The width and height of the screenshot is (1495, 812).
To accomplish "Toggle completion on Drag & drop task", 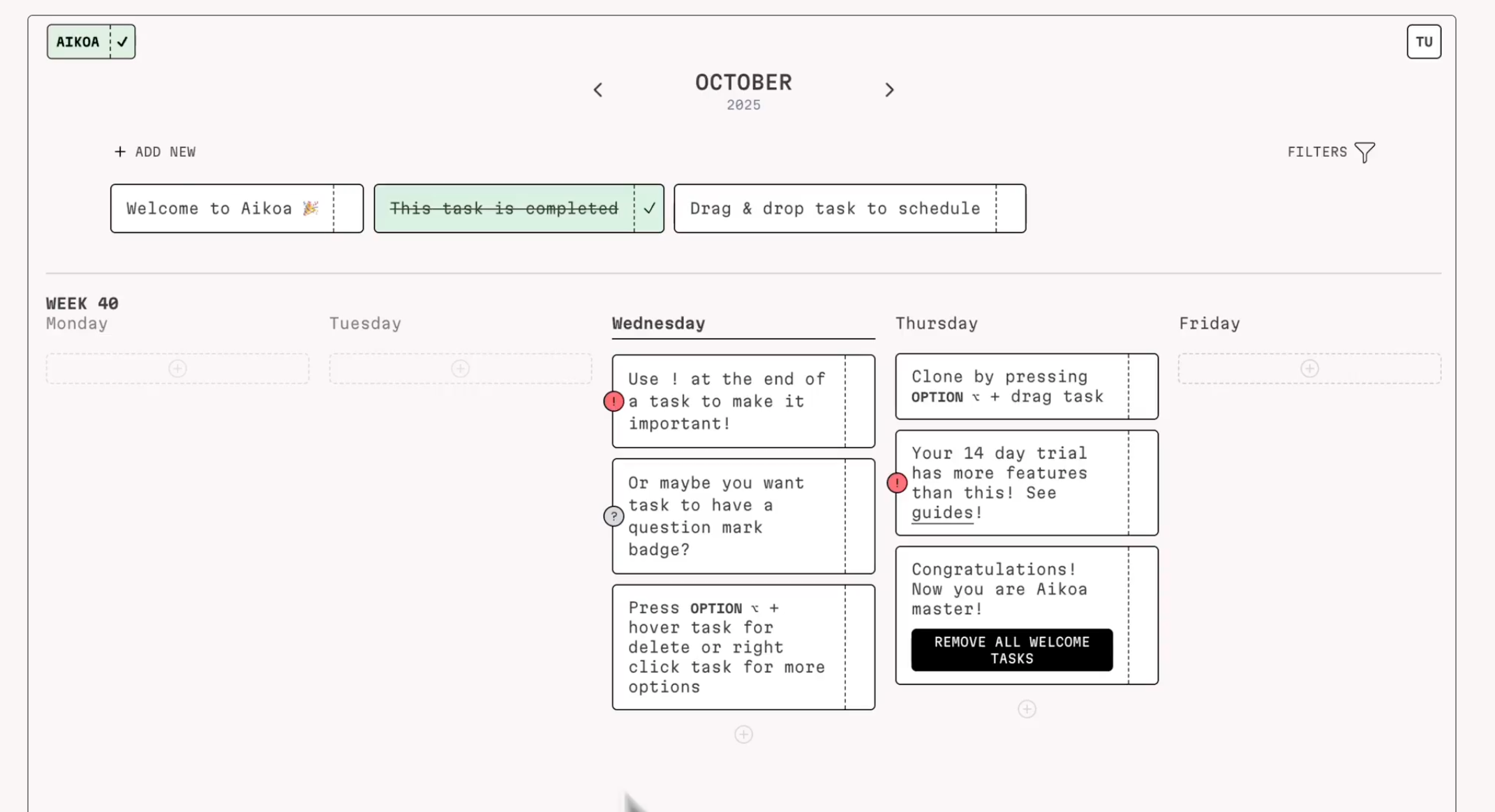I will (x=1011, y=209).
